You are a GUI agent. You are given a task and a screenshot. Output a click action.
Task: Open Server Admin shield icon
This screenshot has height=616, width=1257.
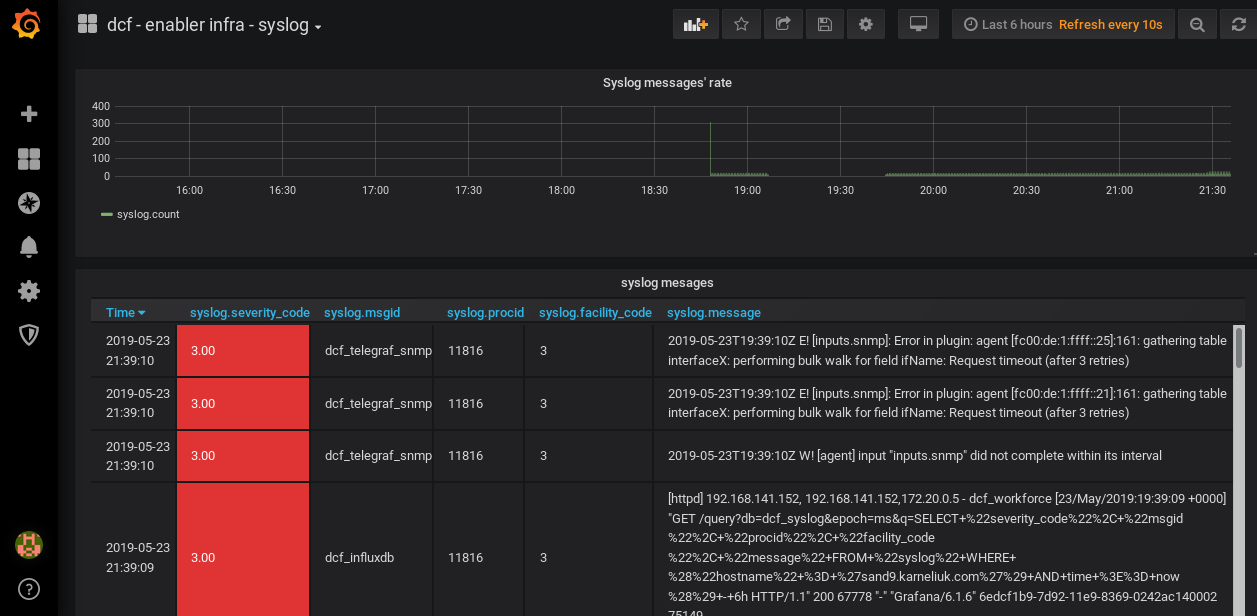coord(29,335)
